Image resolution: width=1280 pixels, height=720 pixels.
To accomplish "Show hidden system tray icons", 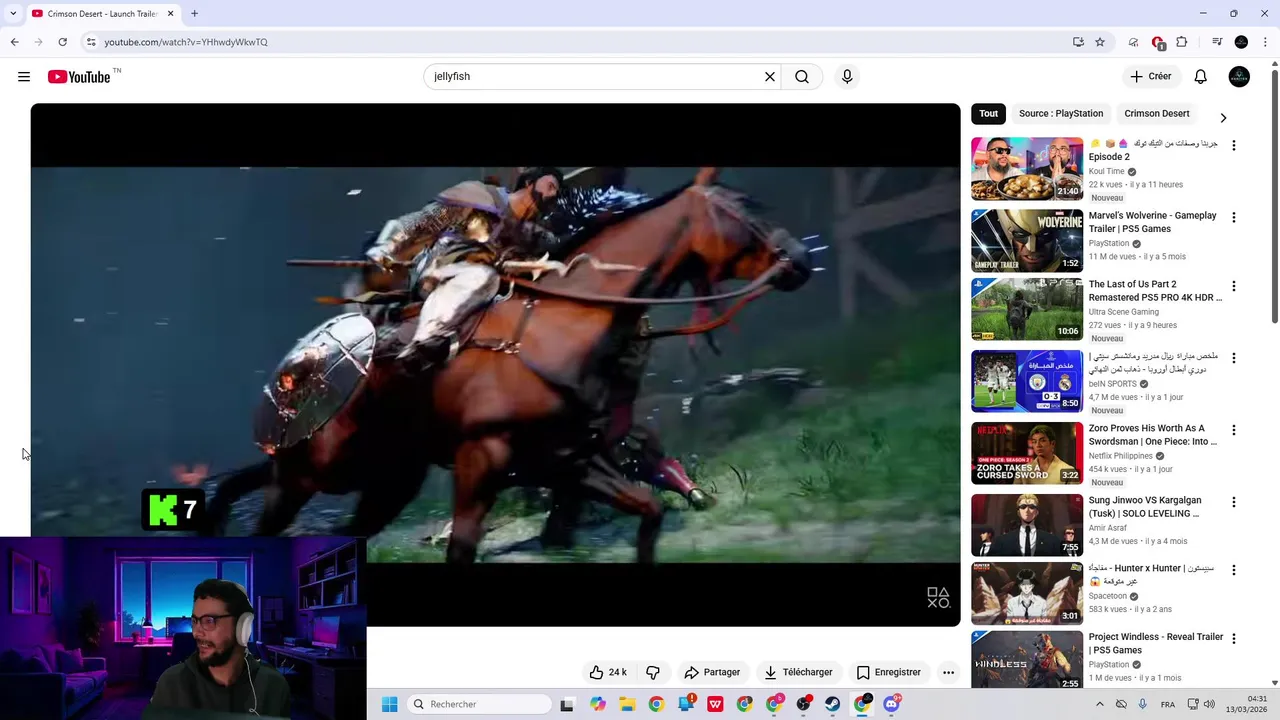I will coord(1099,704).
